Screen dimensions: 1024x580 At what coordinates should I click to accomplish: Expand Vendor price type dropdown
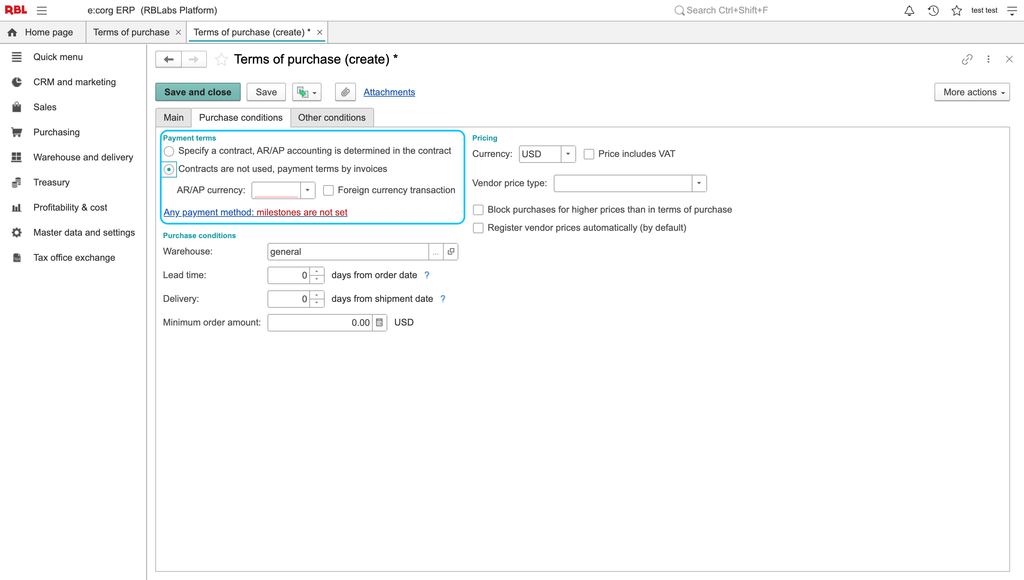tap(699, 184)
